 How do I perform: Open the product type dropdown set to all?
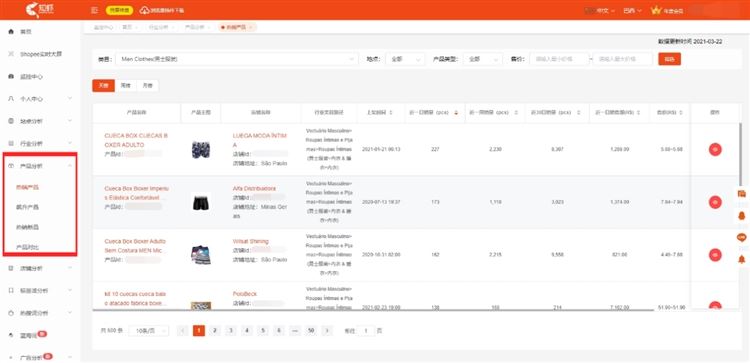(x=482, y=59)
